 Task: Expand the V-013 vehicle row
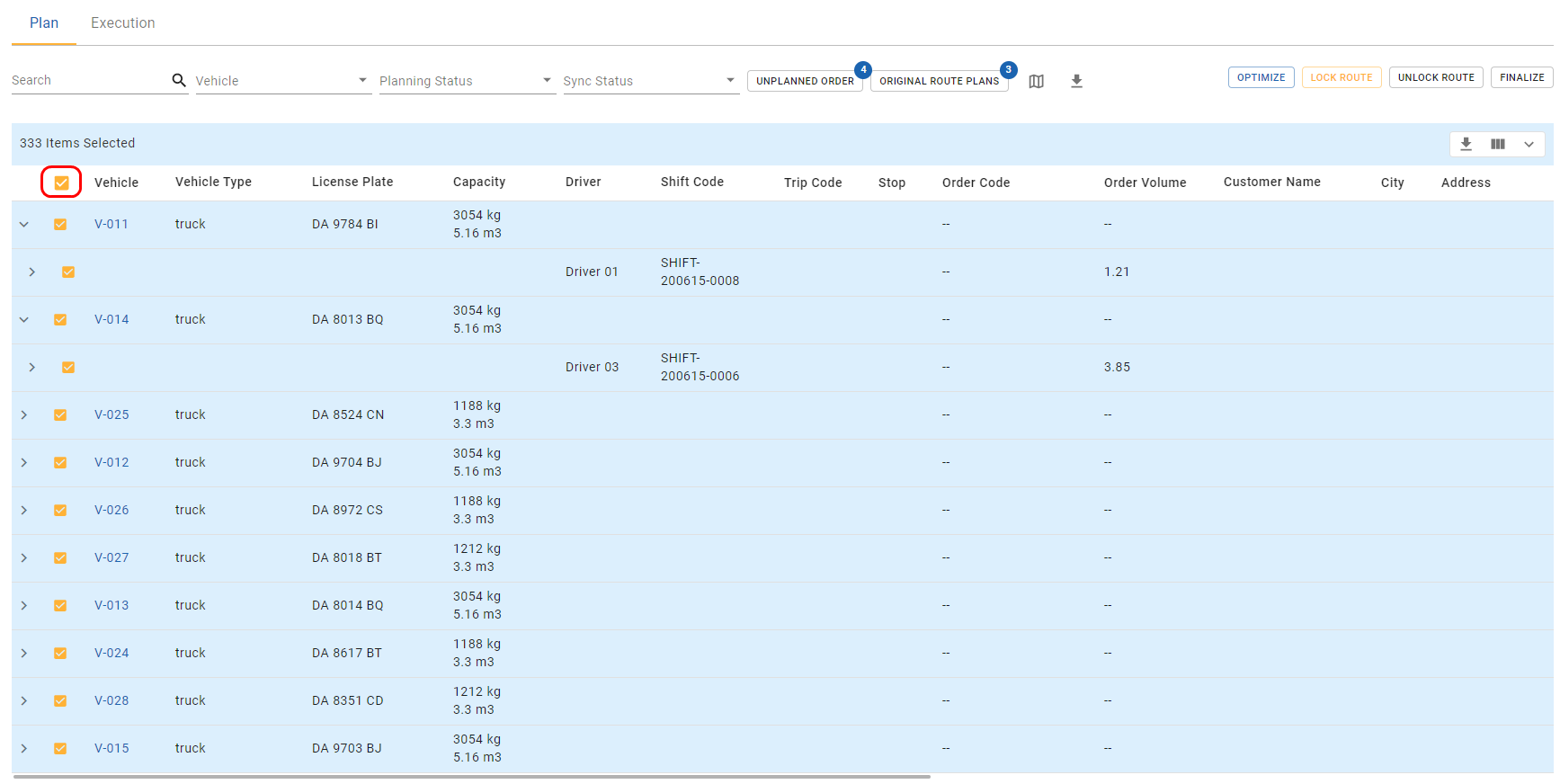[x=24, y=605]
